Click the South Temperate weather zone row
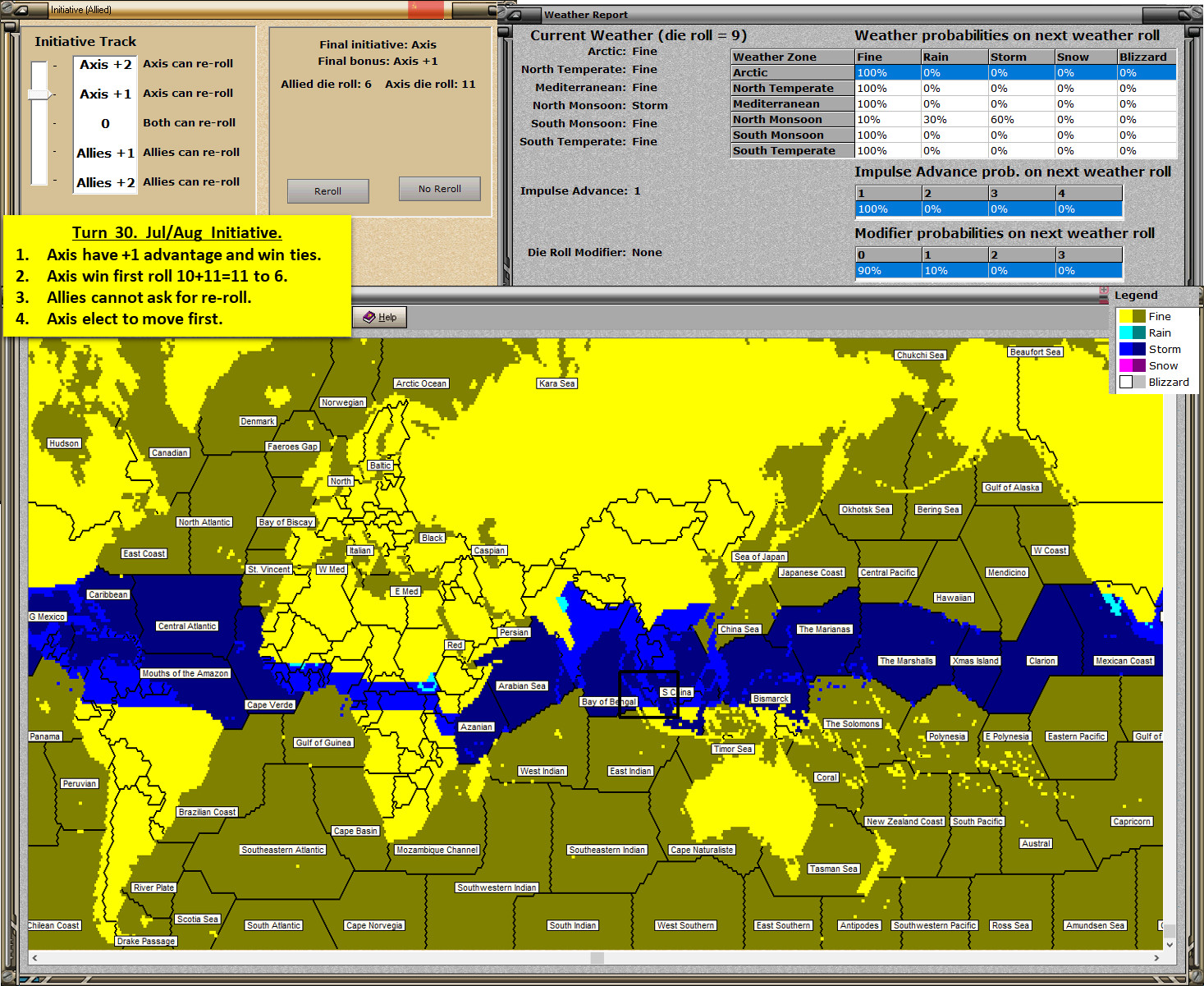This screenshot has width=1204, height=986. point(954,150)
